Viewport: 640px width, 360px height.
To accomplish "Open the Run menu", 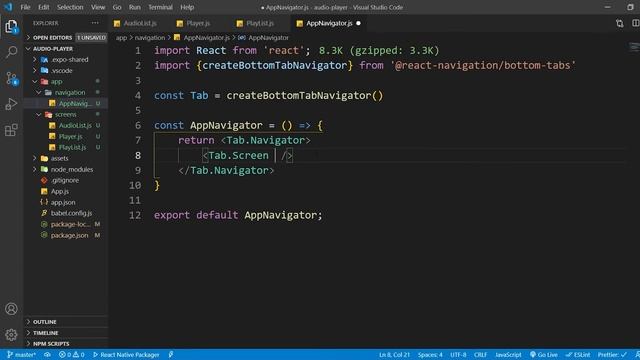I will tap(134, 7).
